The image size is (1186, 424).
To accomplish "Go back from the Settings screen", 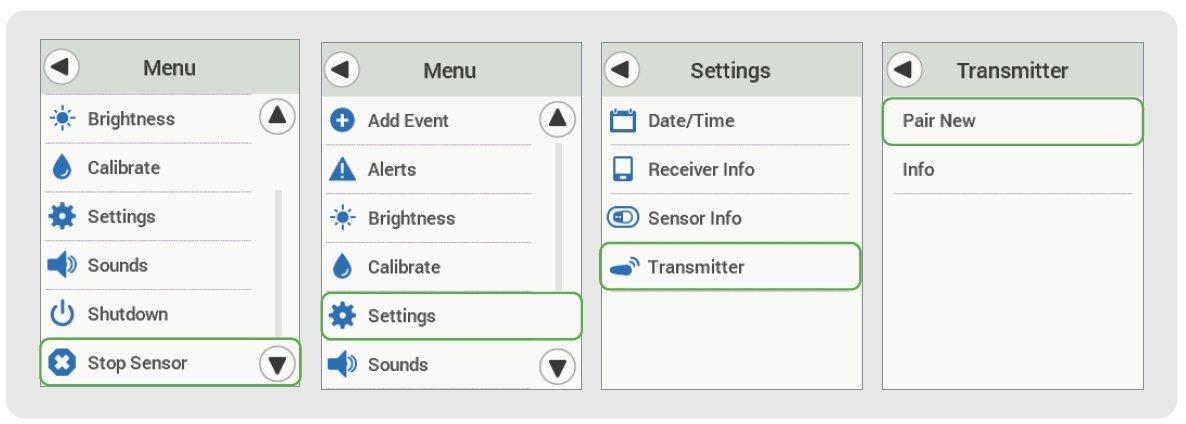I will 622,70.
